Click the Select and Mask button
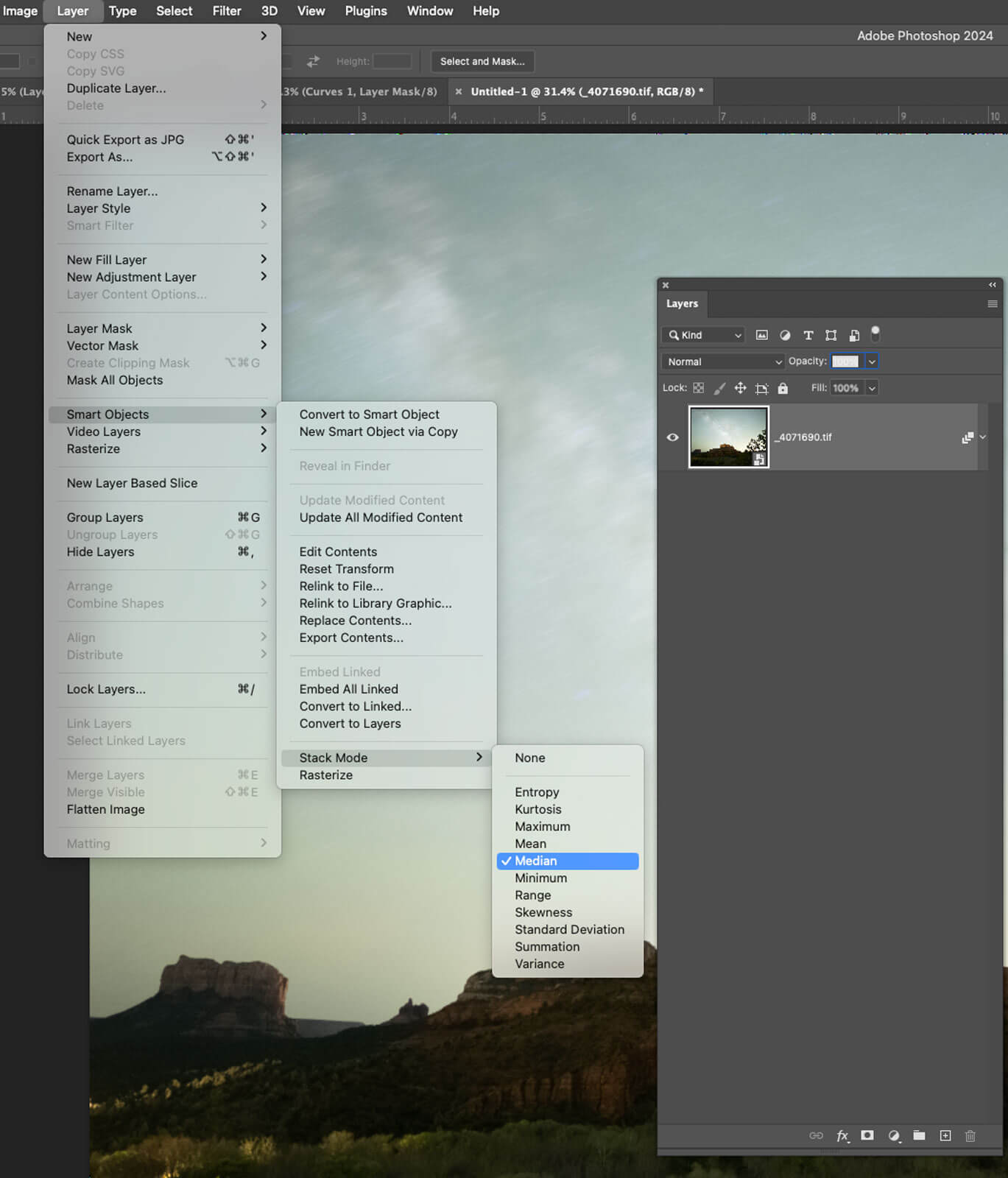The image size is (1008, 1178). click(x=482, y=61)
